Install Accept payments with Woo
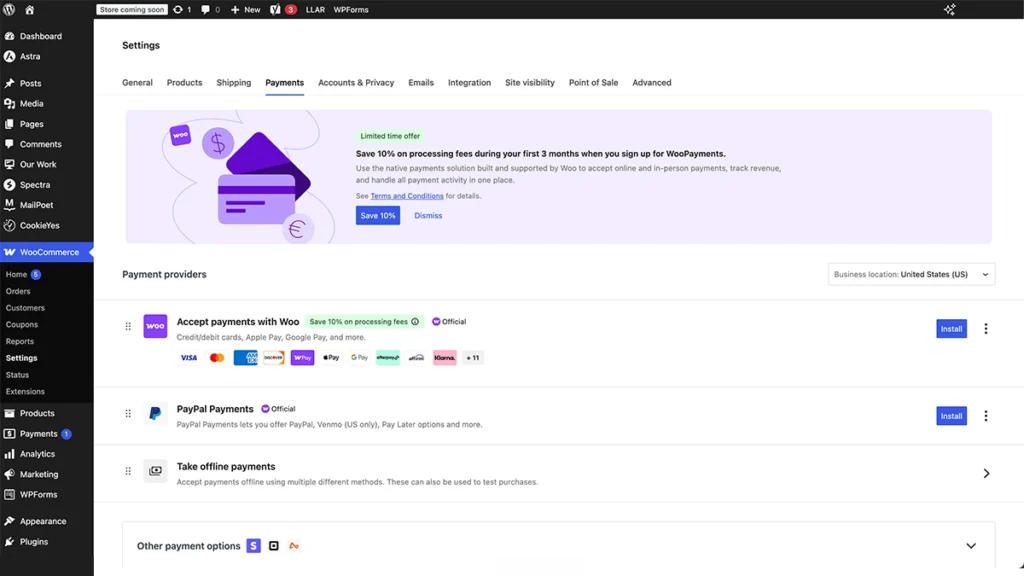 [x=952, y=328]
